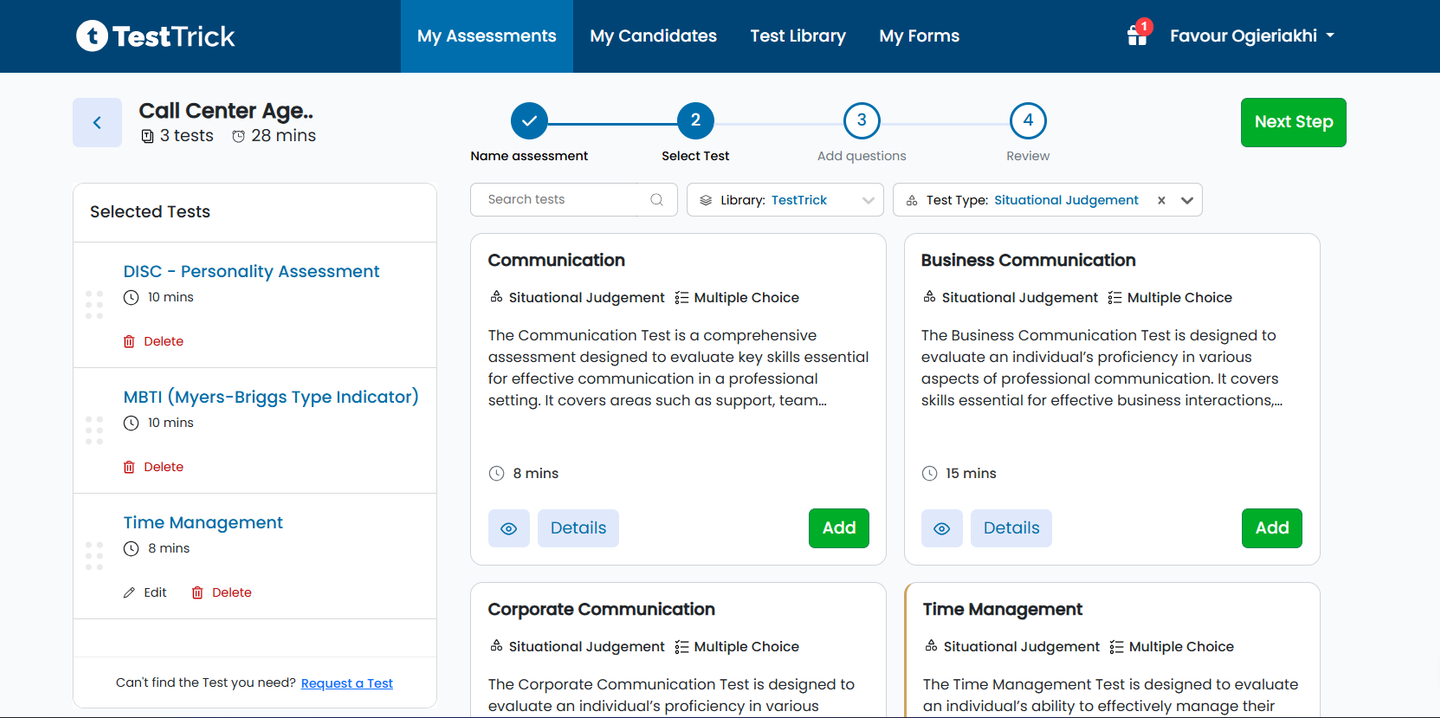Delete the MBTI test from selected tests
Screen dimensions: 1440x718
click(153, 467)
